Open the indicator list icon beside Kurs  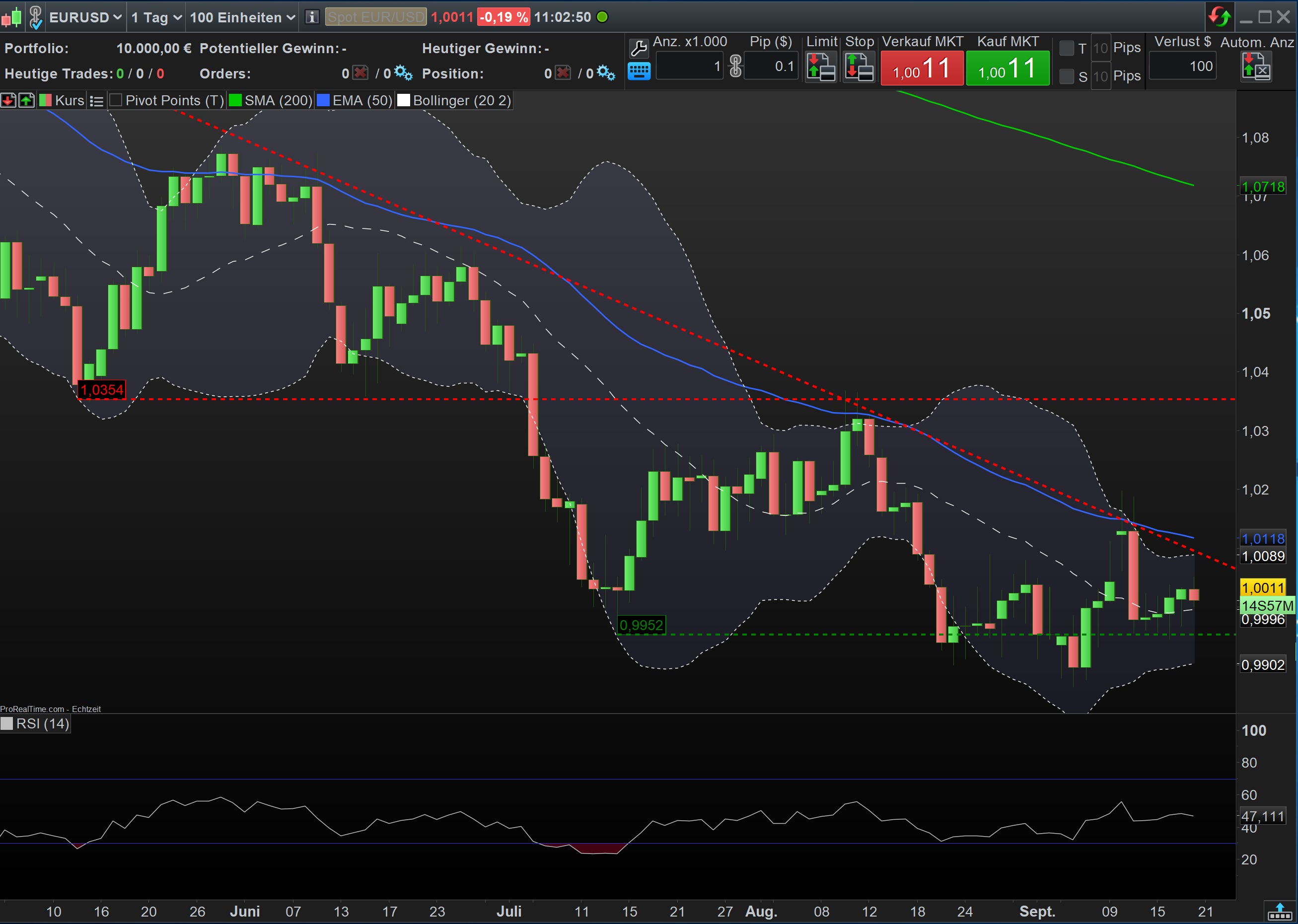point(97,101)
